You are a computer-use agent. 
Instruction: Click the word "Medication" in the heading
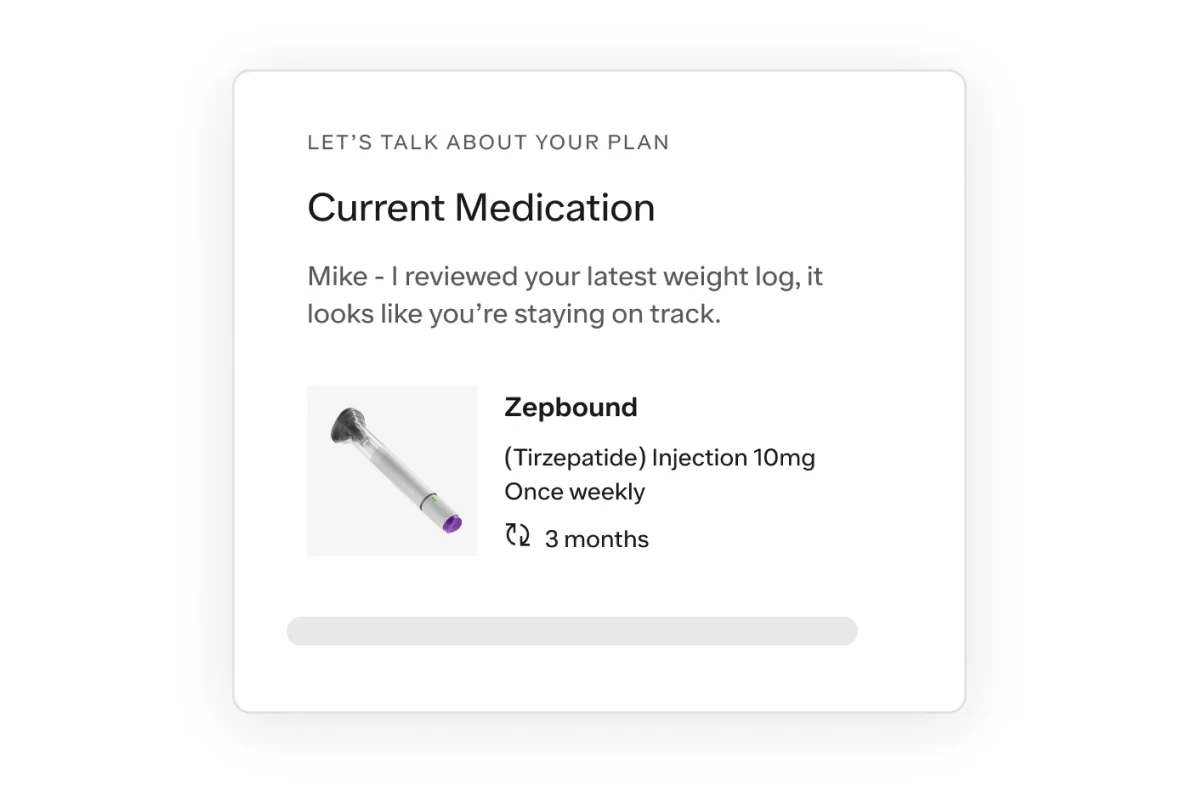[554, 208]
